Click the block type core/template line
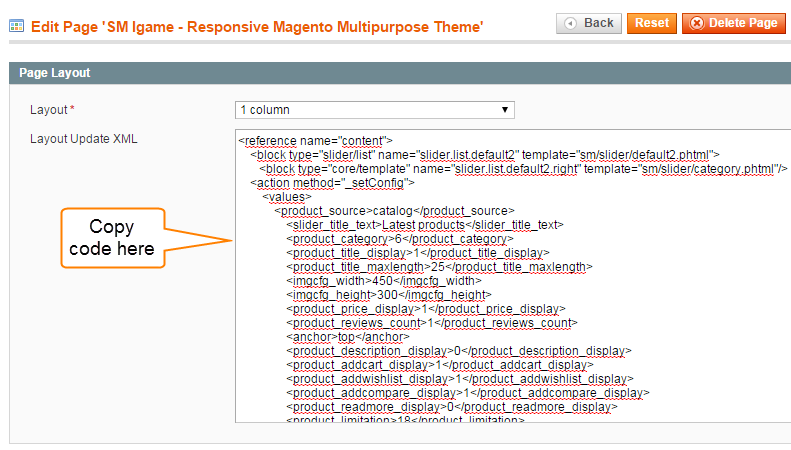The height and width of the screenshot is (450, 791). coord(523,169)
